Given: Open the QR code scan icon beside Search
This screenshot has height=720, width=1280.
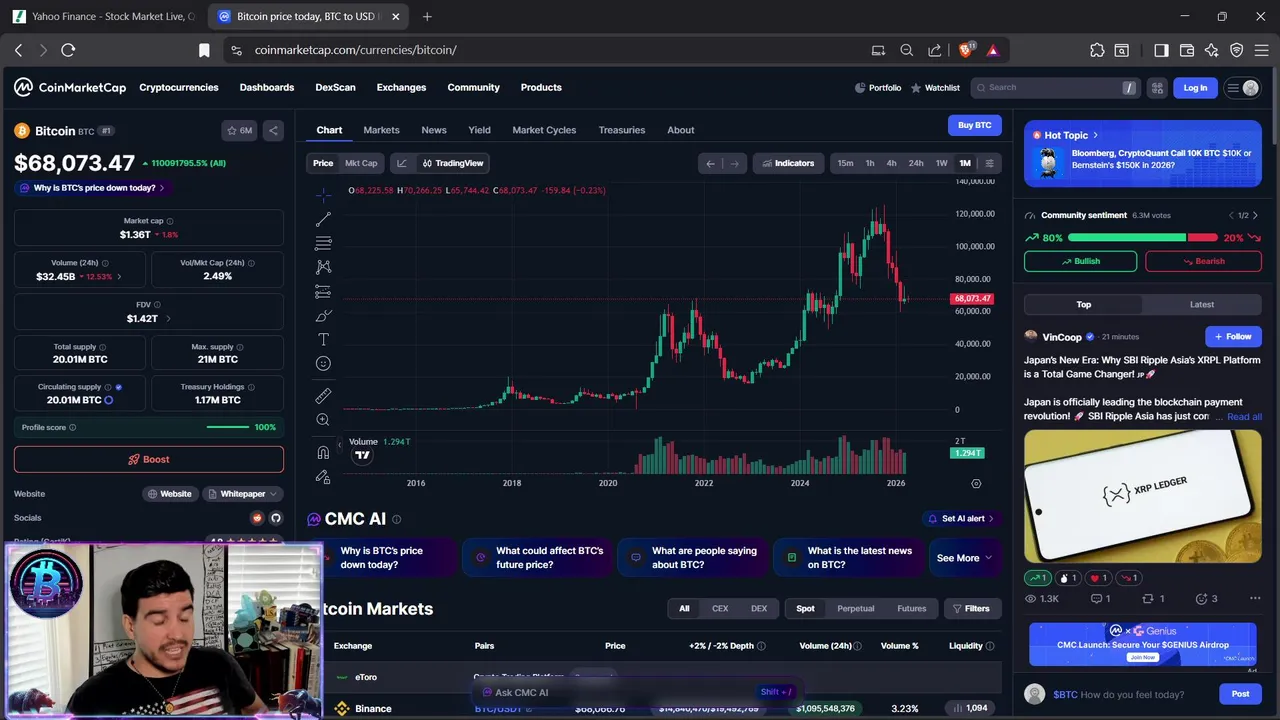Looking at the screenshot, I should click(1157, 88).
